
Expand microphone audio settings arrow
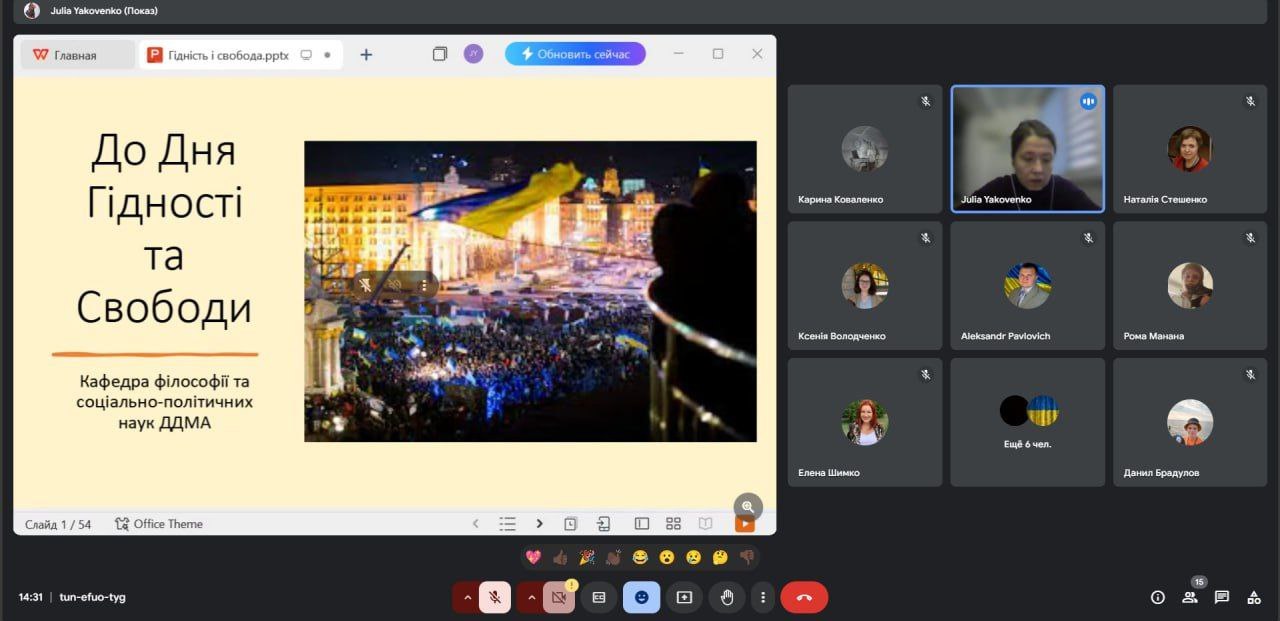[x=466, y=597]
